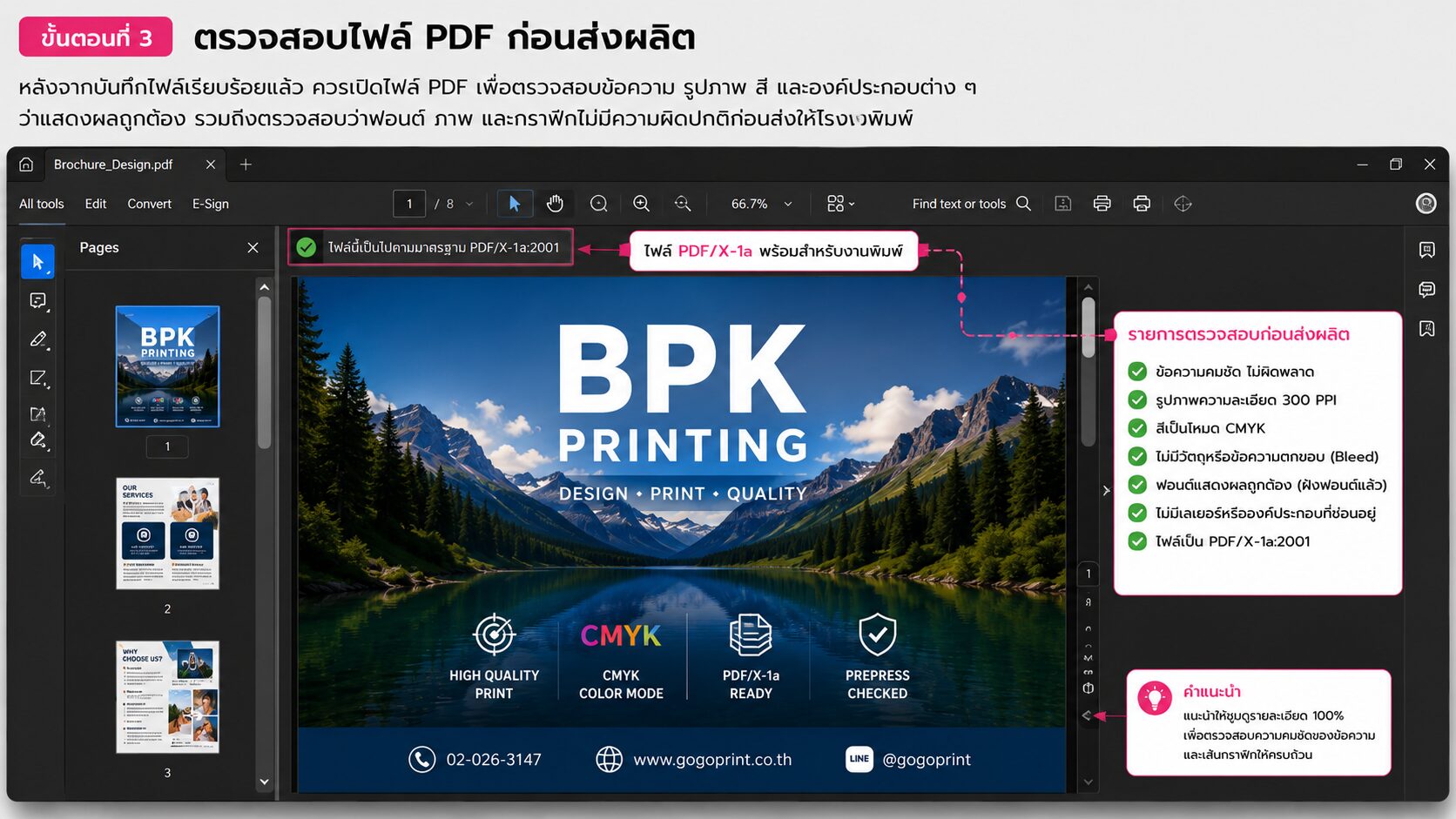Select page 3 Why Choose Us thumbnail
Screen dimensions: 1456x819
167,697
